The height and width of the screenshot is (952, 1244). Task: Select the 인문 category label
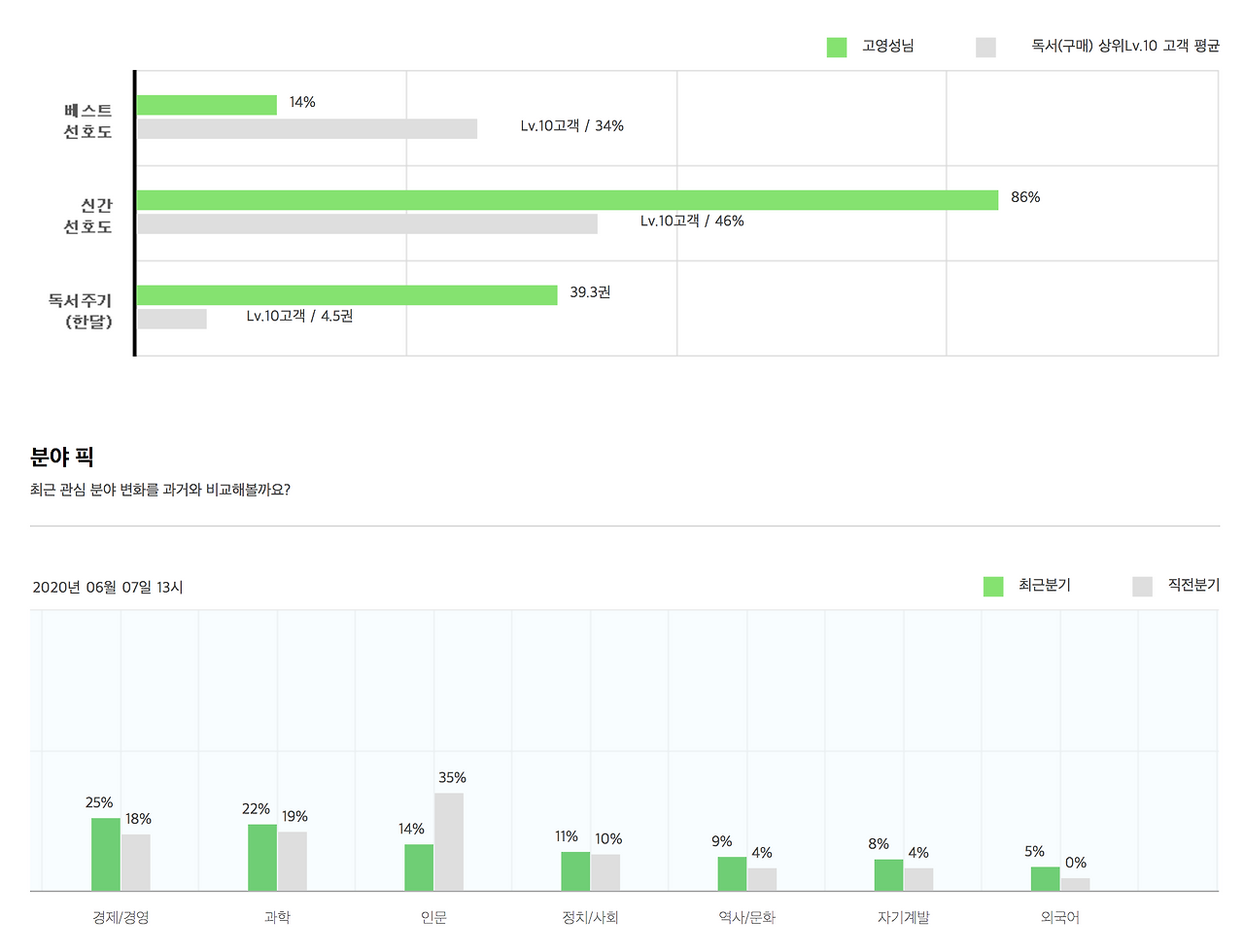click(433, 917)
